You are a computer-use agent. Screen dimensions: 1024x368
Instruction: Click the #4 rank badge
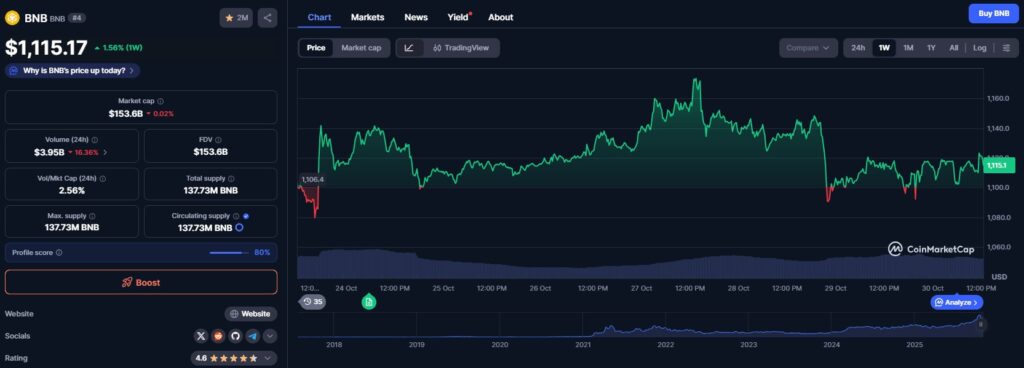pyautogui.click(x=78, y=18)
